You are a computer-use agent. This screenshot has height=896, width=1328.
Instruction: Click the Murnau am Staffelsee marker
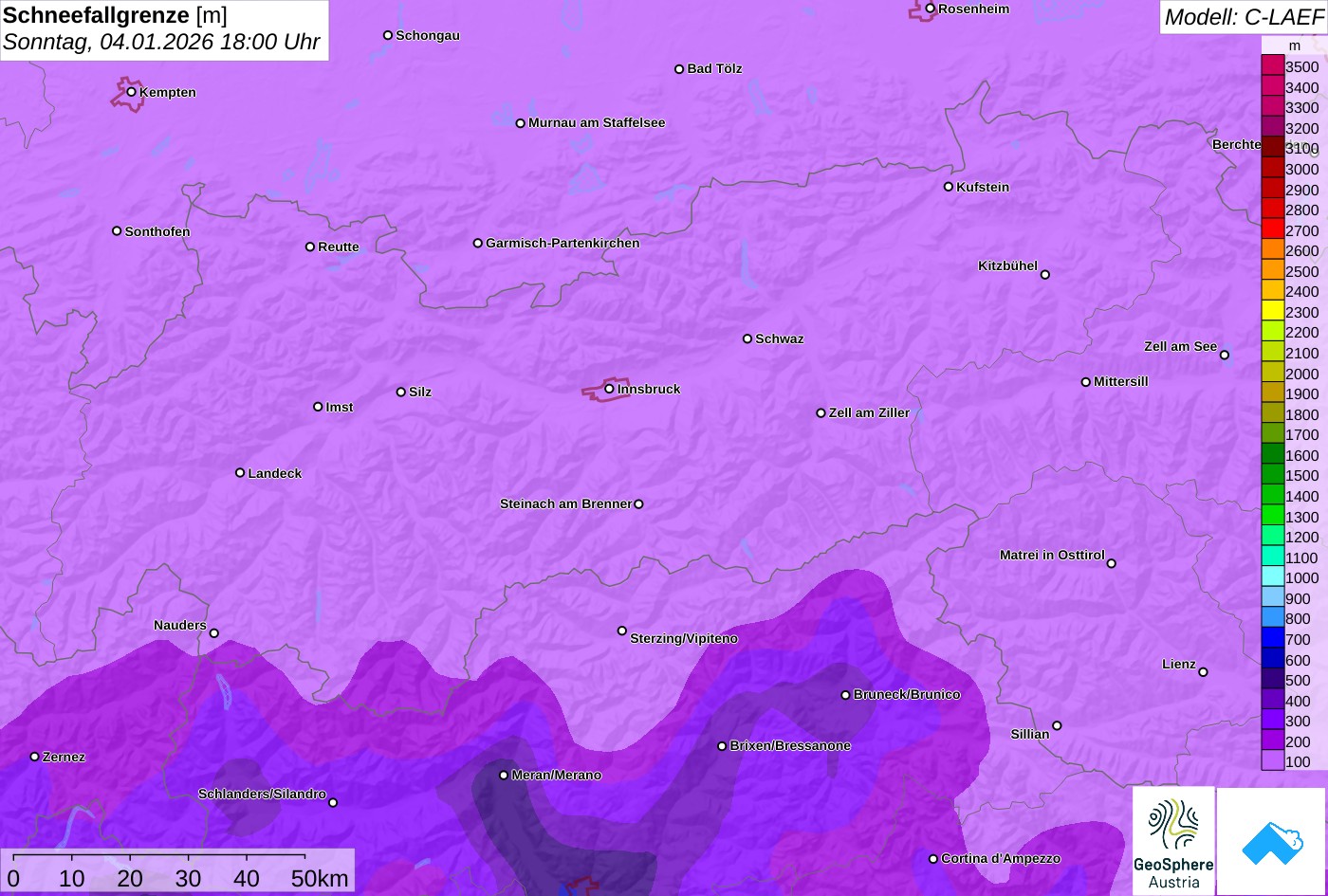(x=521, y=123)
